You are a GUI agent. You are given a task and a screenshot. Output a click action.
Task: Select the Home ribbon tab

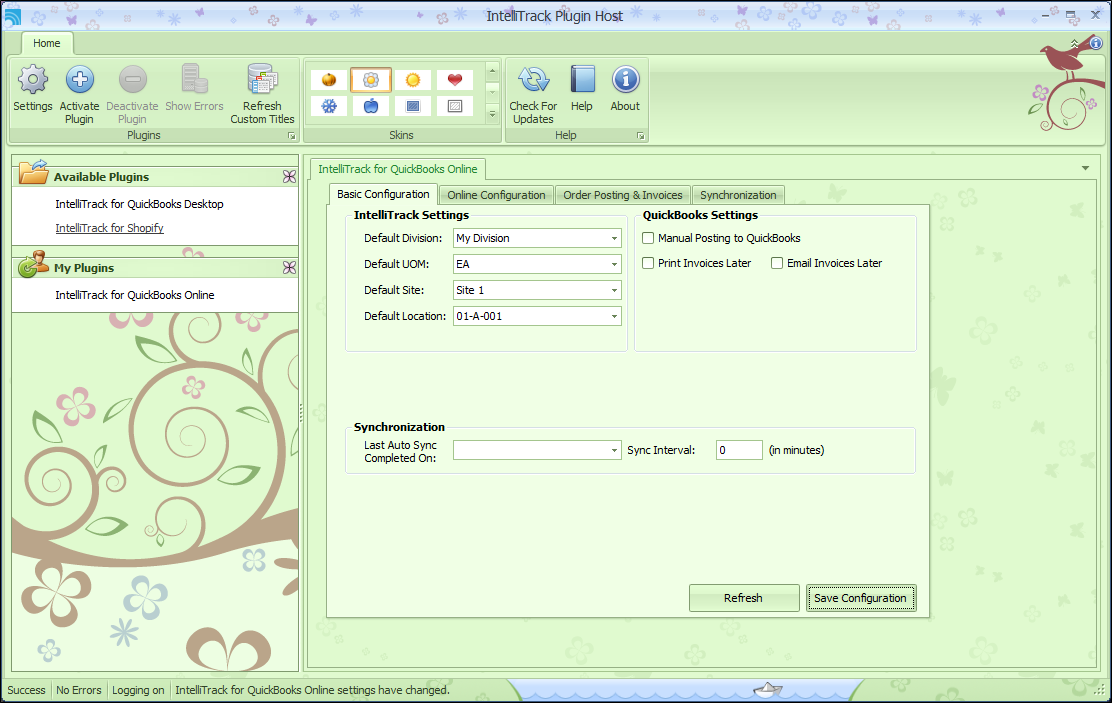pyautogui.click(x=47, y=43)
